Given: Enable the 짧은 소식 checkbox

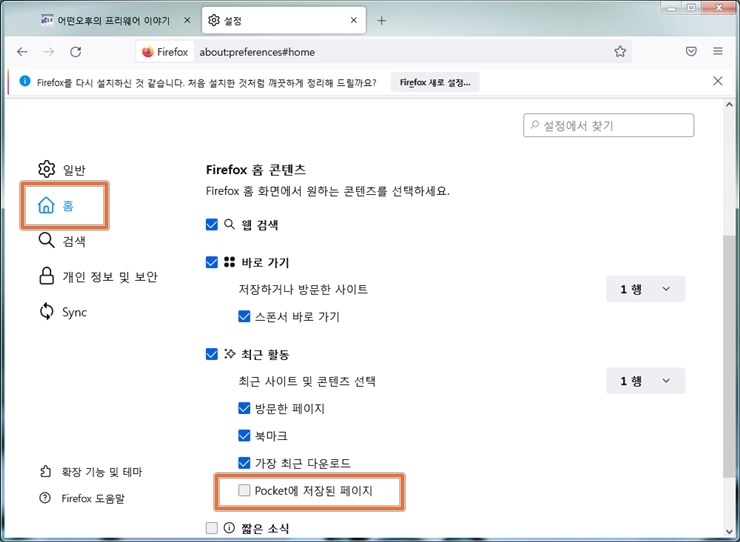Looking at the screenshot, I should click(212, 528).
